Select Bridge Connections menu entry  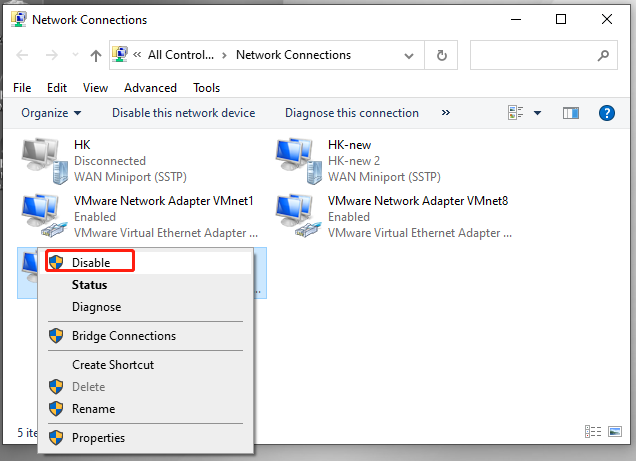point(123,336)
